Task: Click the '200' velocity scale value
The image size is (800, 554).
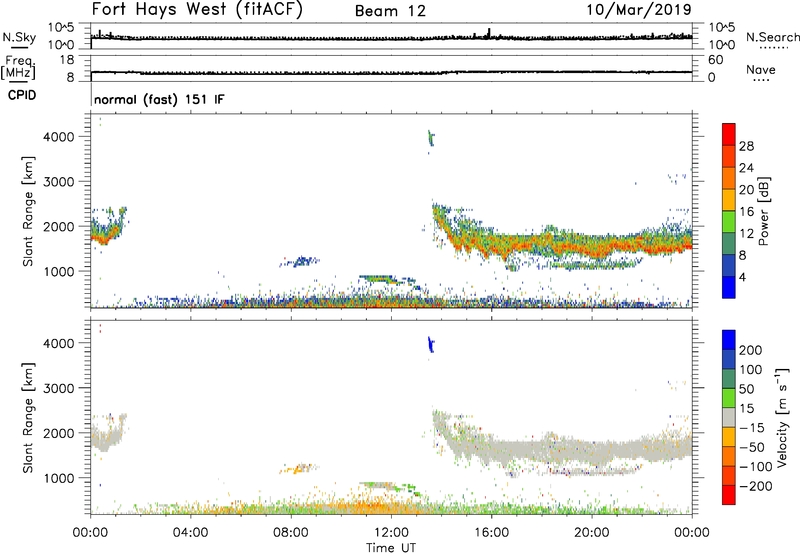Action: coord(751,350)
